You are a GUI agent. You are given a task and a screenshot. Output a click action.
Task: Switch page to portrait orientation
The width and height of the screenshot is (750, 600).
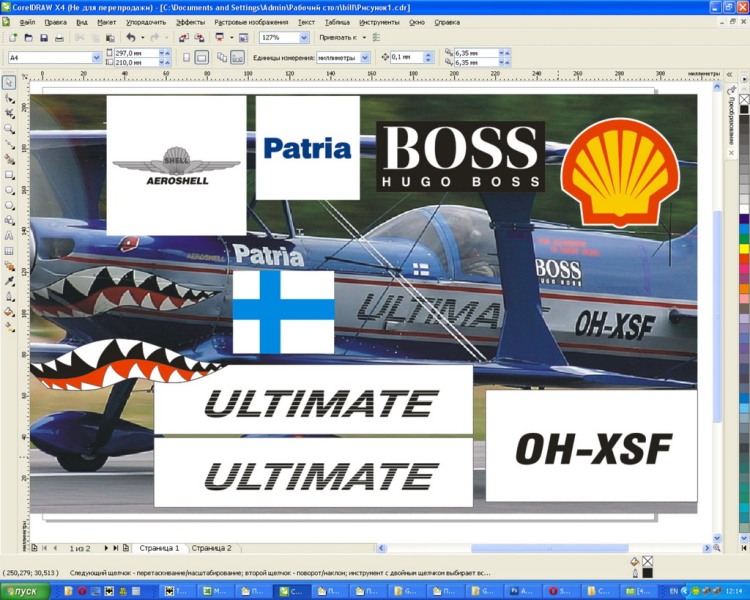[x=187, y=58]
